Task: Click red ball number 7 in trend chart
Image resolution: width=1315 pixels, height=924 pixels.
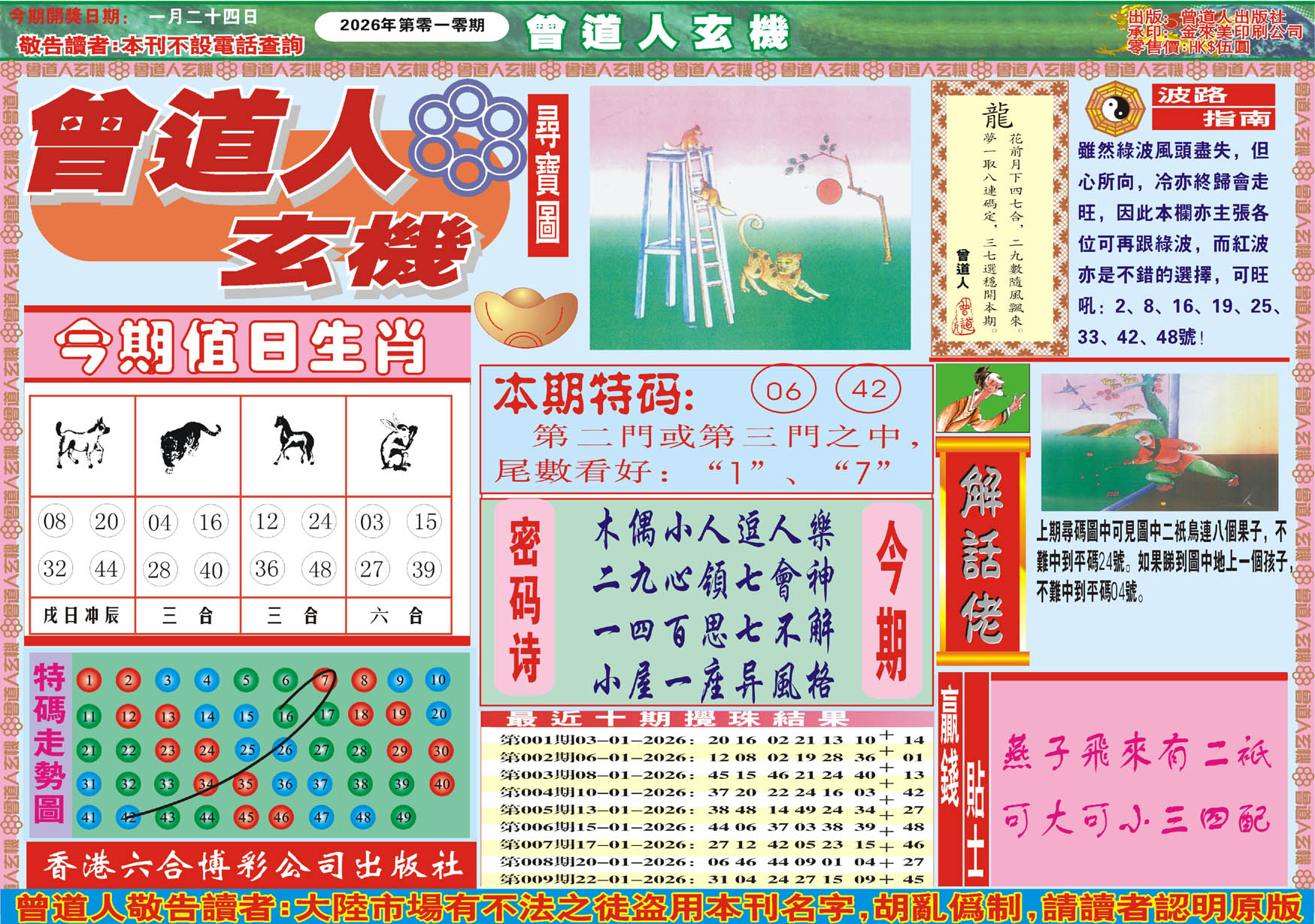Action: [x=324, y=680]
